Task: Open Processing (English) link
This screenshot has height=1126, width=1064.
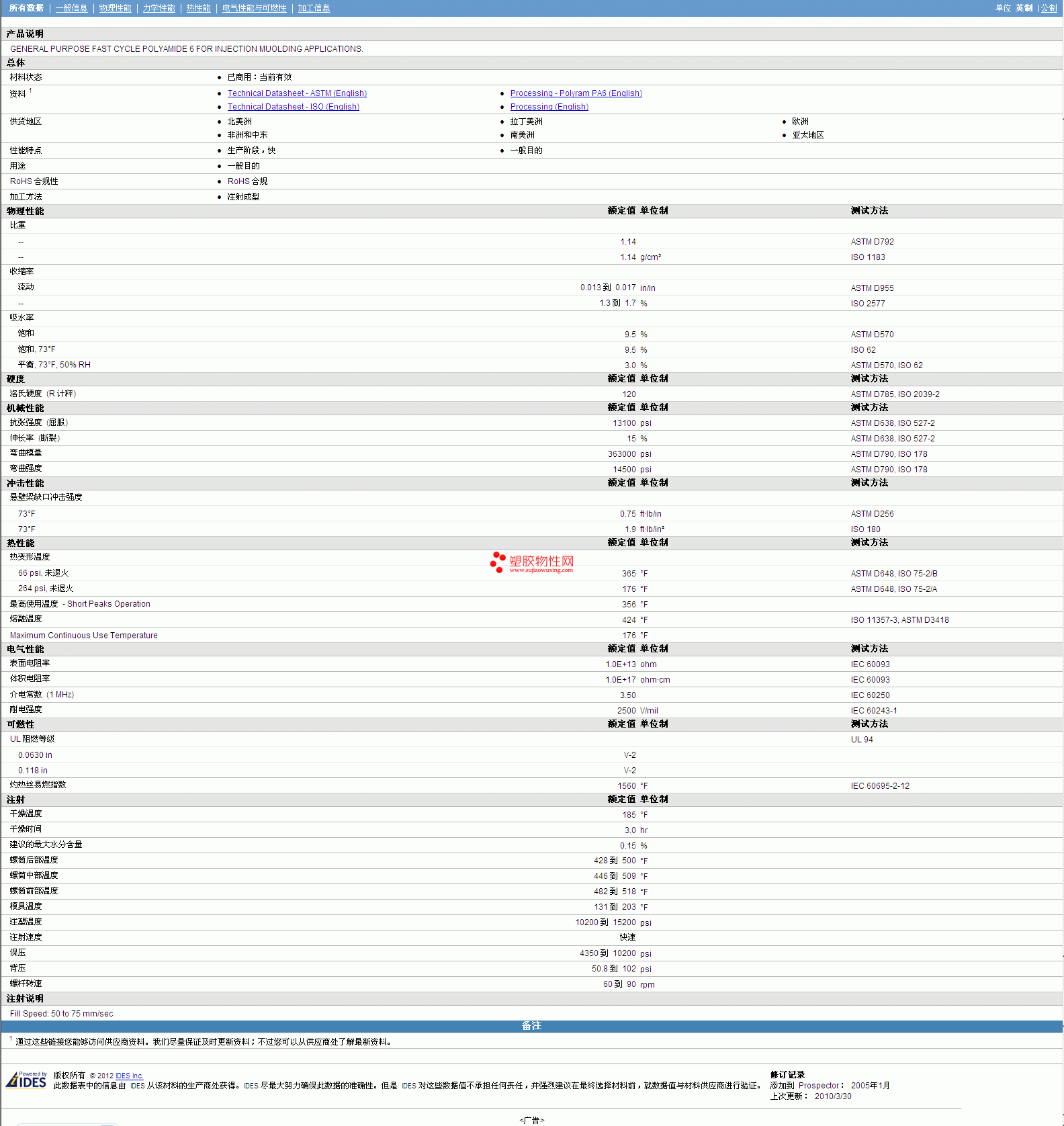Action: (x=549, y=107)
